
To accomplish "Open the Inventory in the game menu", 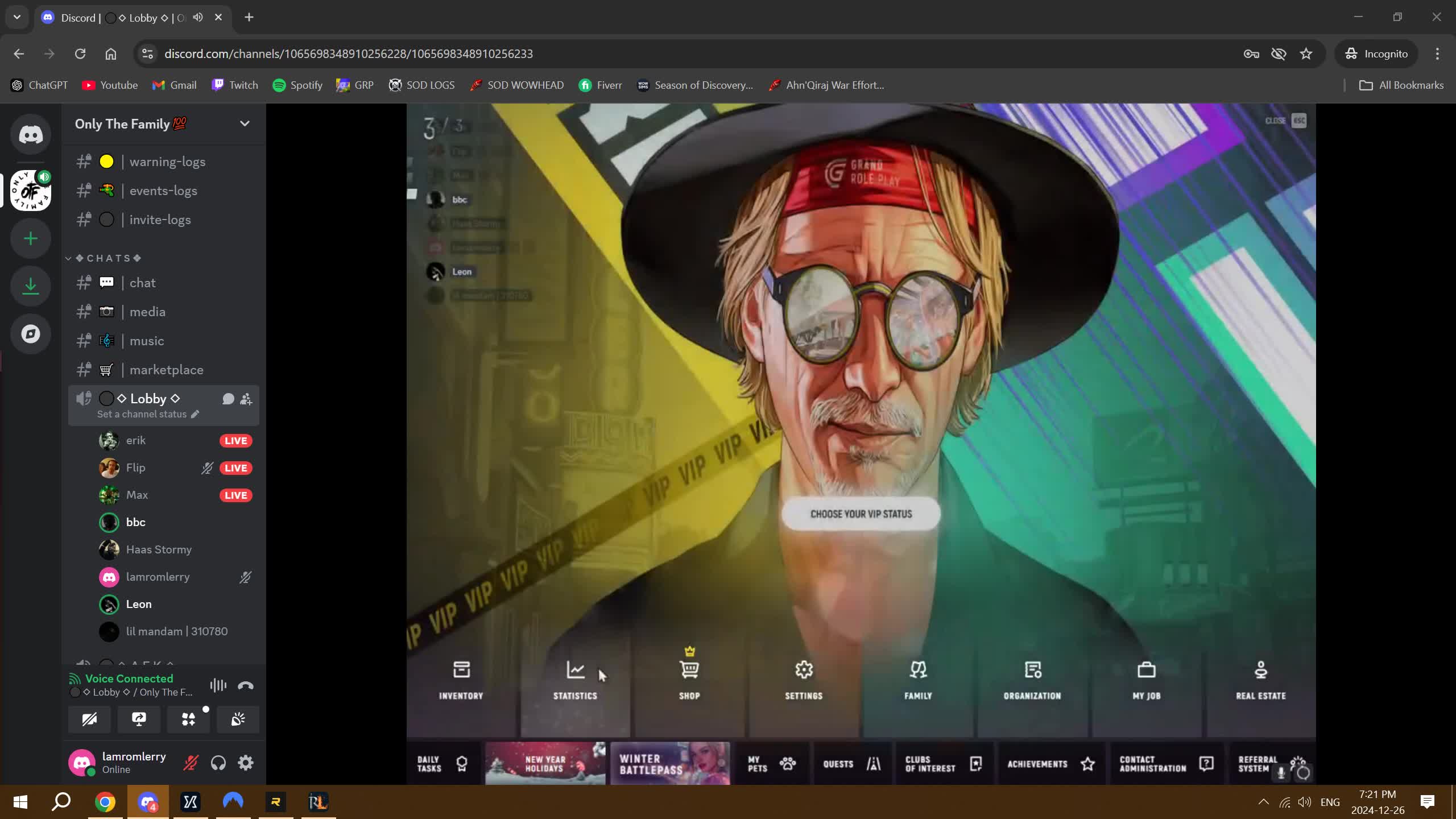I will pos(461,680).
